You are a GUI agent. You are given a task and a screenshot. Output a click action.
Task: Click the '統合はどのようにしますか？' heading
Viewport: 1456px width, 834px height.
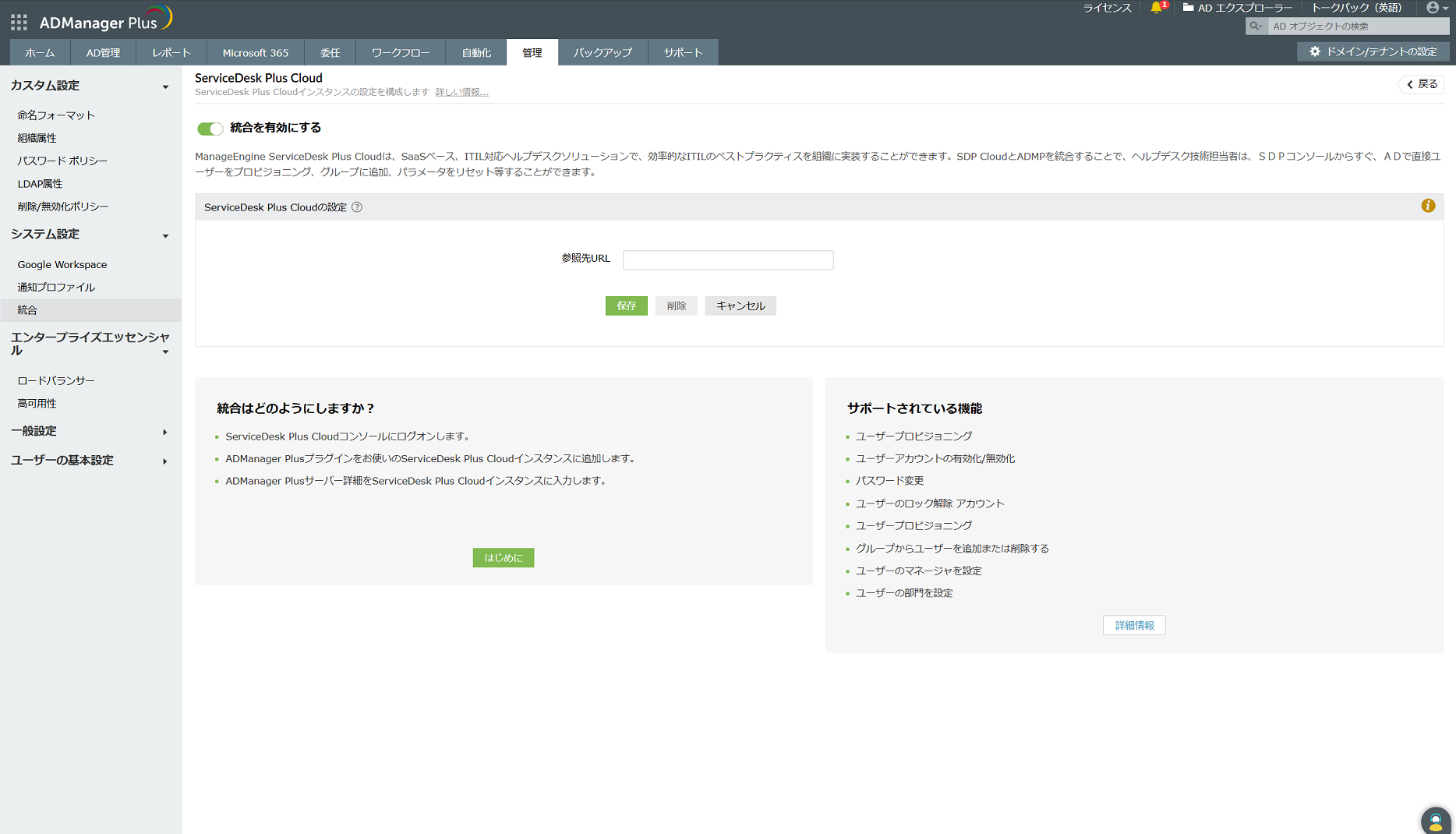(295, 408)
